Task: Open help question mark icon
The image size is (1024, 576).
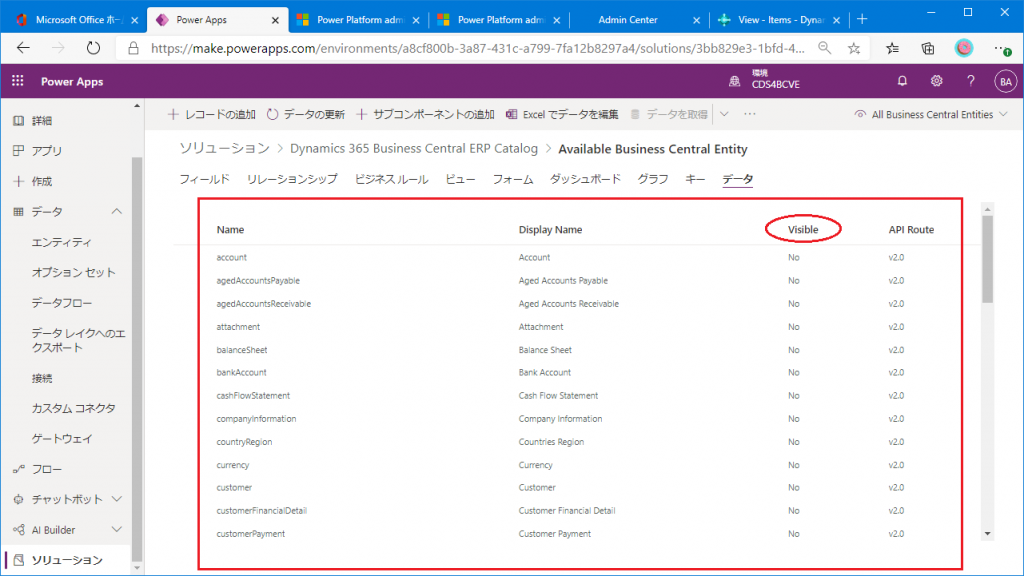Action: (x=970, y=81)
